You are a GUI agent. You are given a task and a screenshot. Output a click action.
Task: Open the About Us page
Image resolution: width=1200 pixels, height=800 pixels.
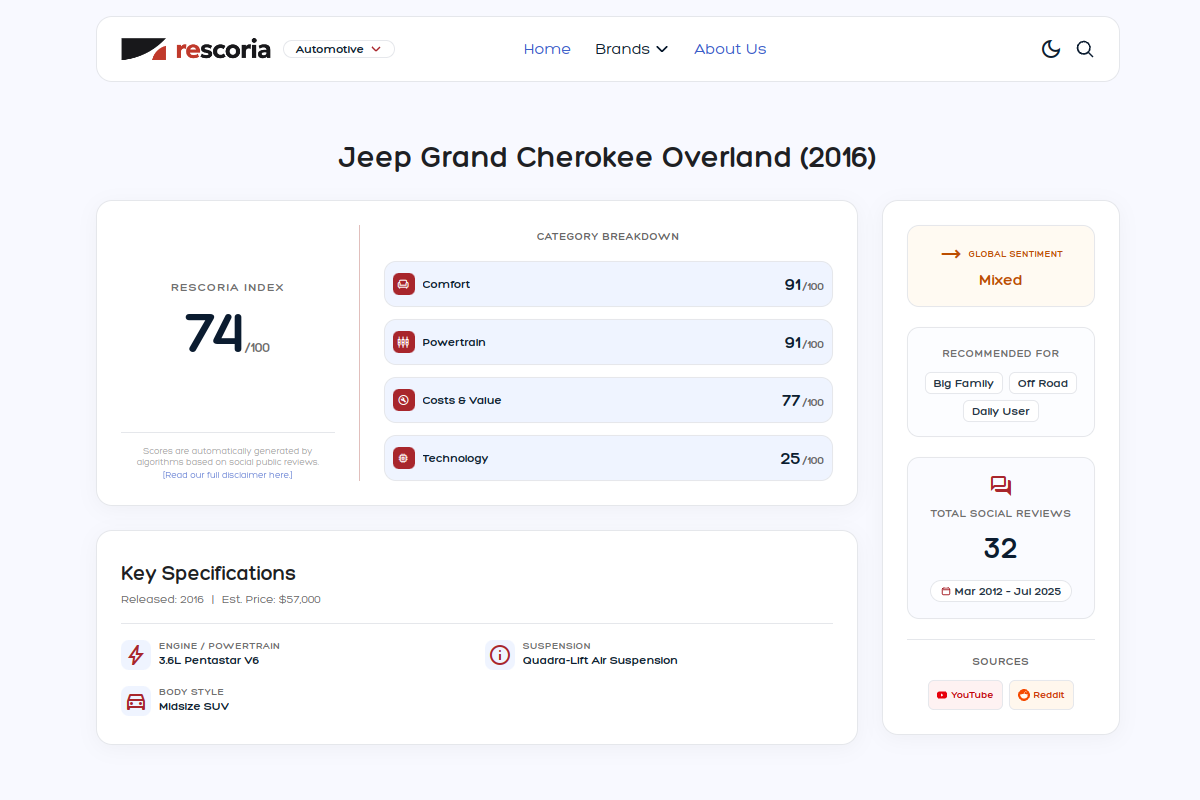pyautogui.click(x=730, y=49)
